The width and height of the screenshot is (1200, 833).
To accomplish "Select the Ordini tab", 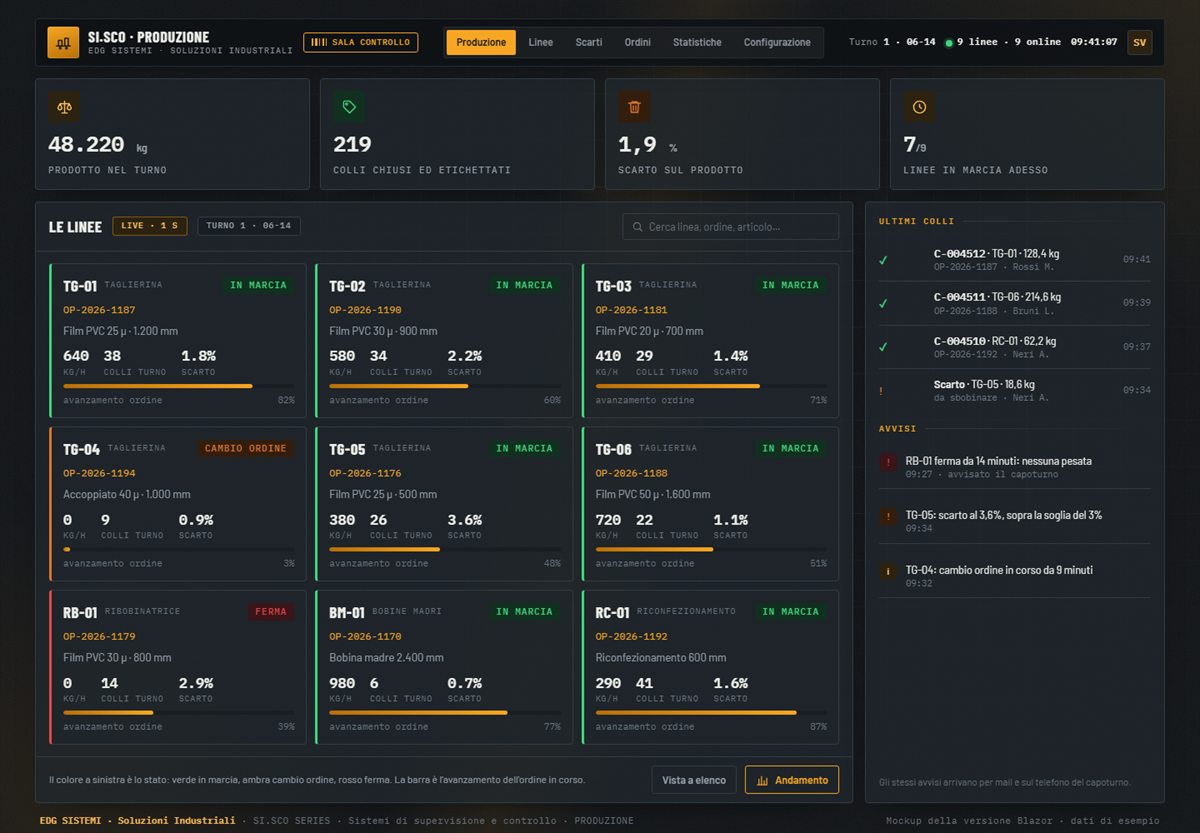I will pyautogui.click(x=638, y=42).
